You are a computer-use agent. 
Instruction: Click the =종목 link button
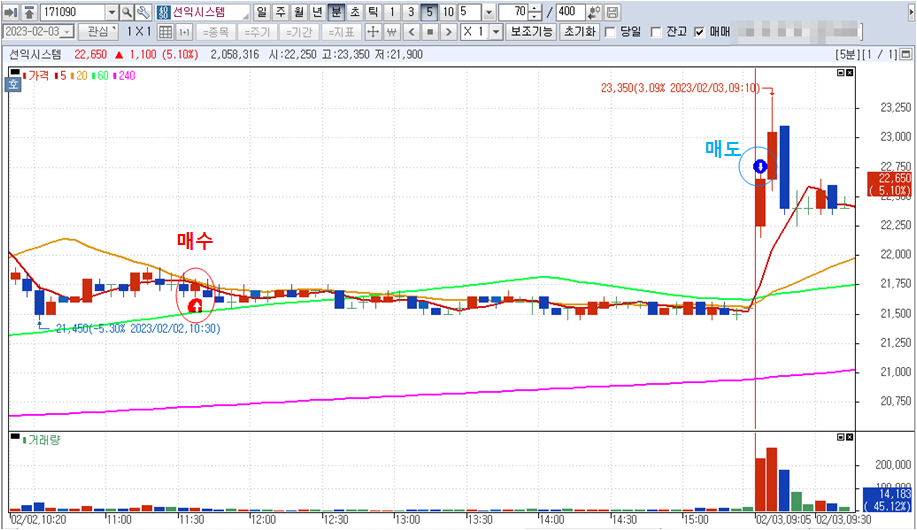tap(215, 32)
